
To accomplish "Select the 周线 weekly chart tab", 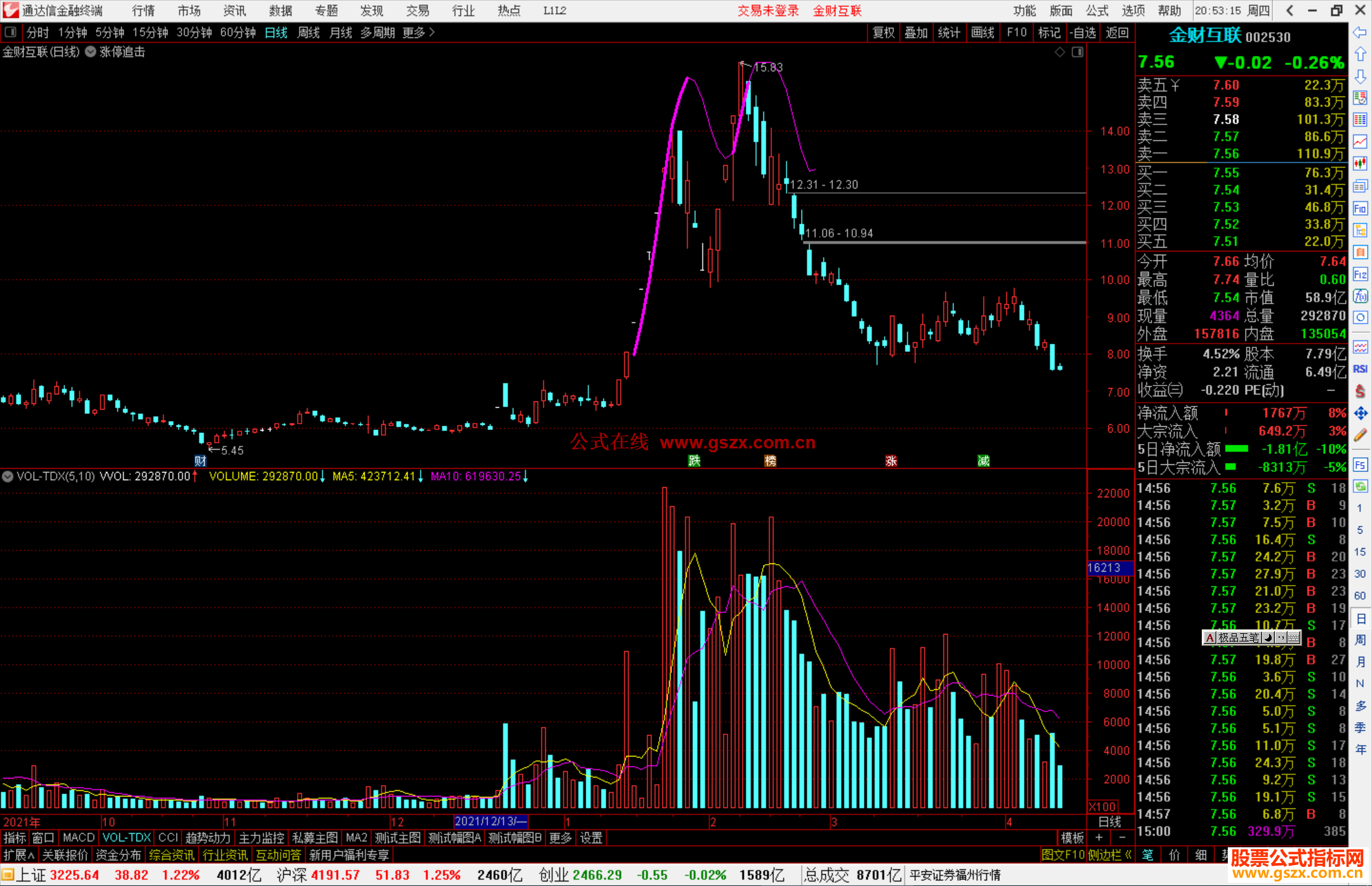I will click(309, 32).
